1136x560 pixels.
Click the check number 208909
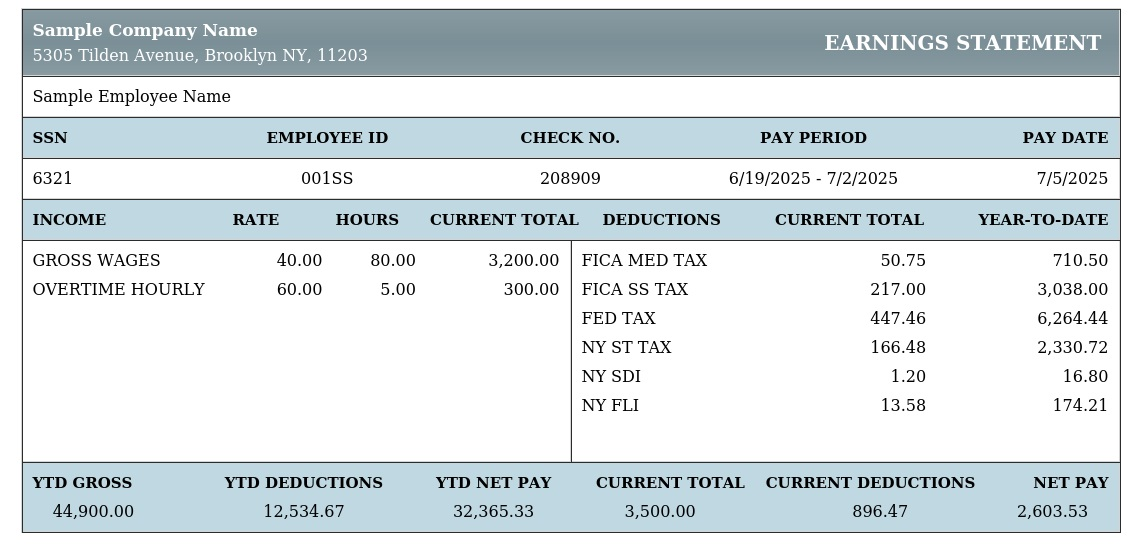tap(570, 179)
